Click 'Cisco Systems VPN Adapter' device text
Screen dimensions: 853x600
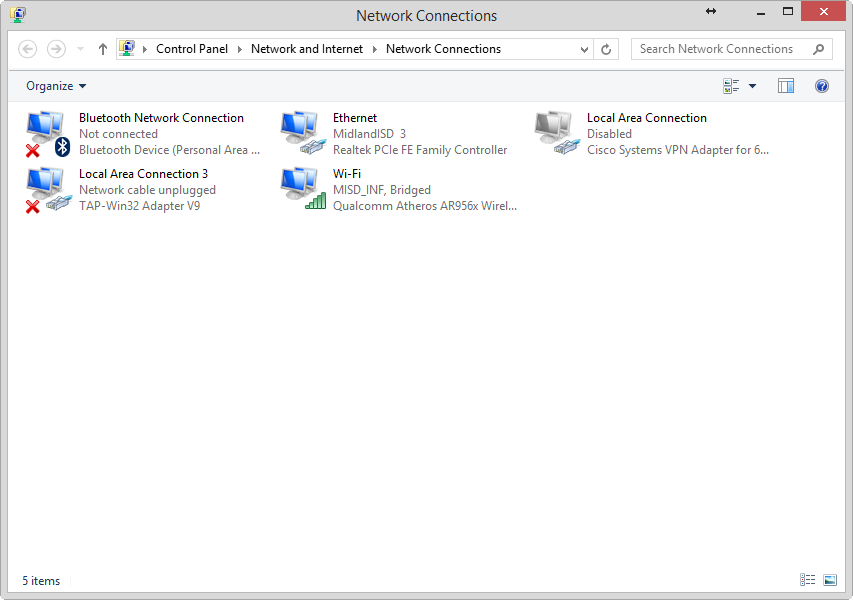[x=678, y=150]
